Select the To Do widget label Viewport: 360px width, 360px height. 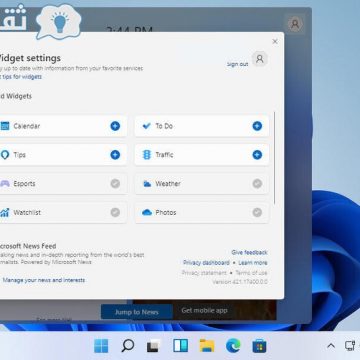164,126
